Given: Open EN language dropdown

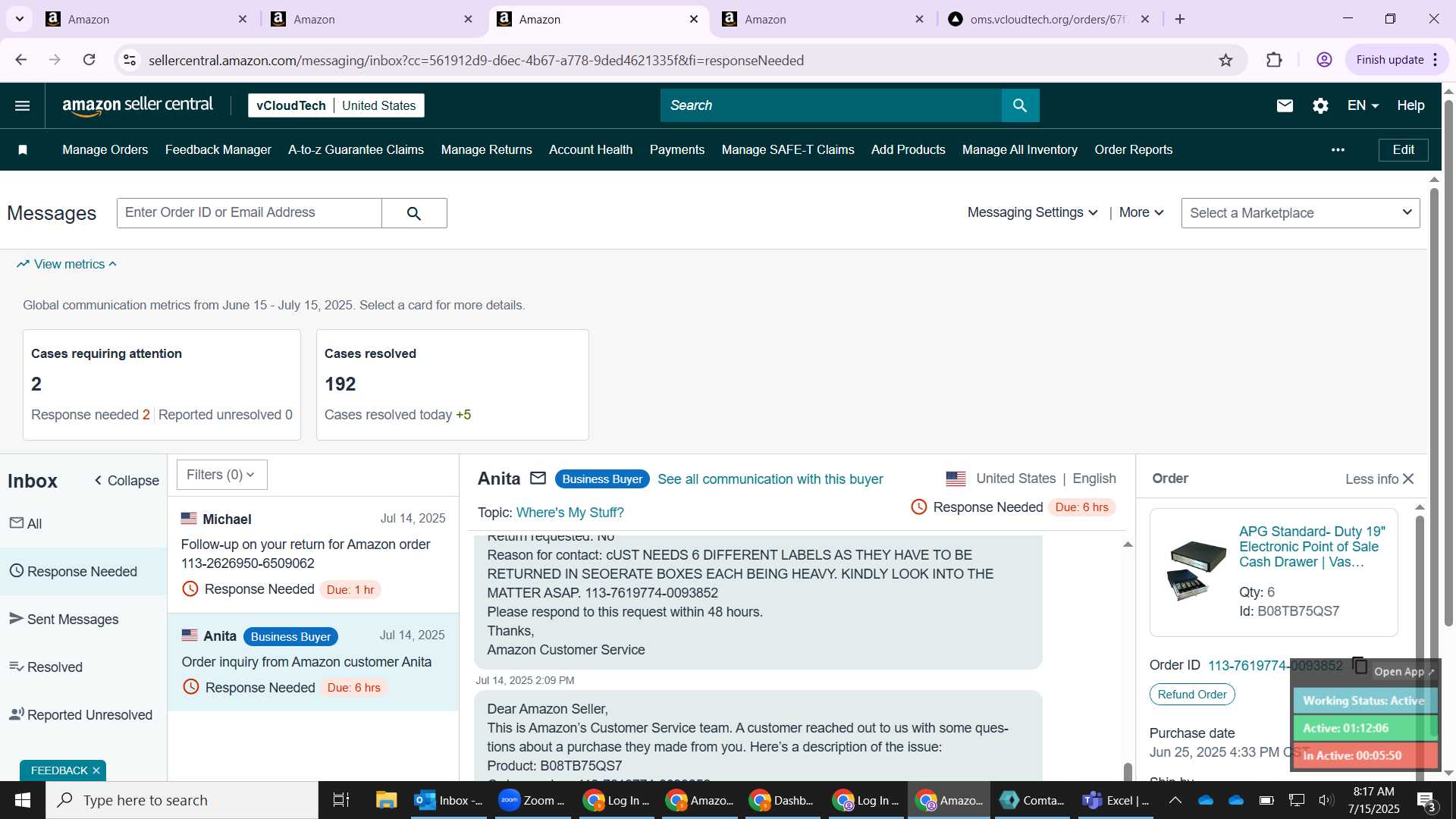Looking at the screenshot, I should pyautogui.click(x=1363, y=105).
